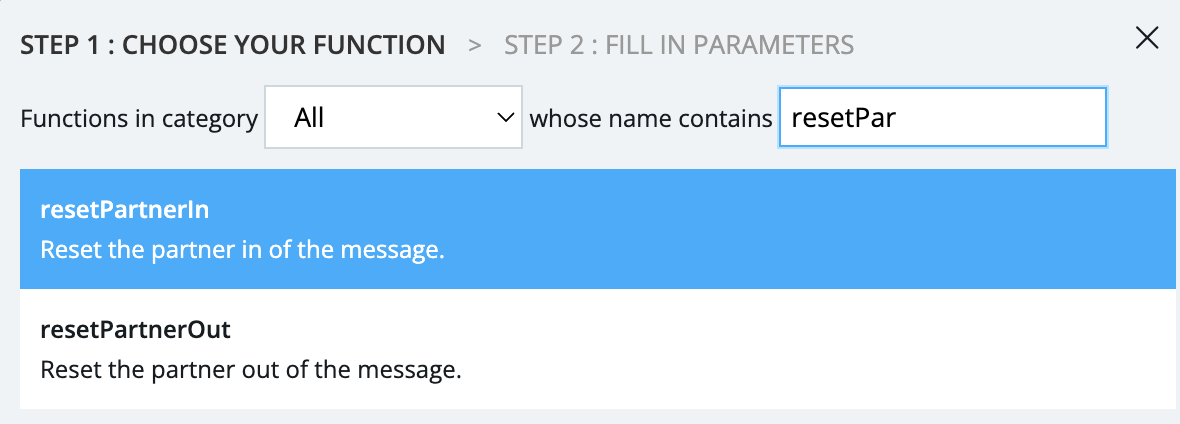The height and width of the screenshot is (424, 1180).
Task: Click the 'resetPar' text in the search box
Action: [x=843, y=118]
